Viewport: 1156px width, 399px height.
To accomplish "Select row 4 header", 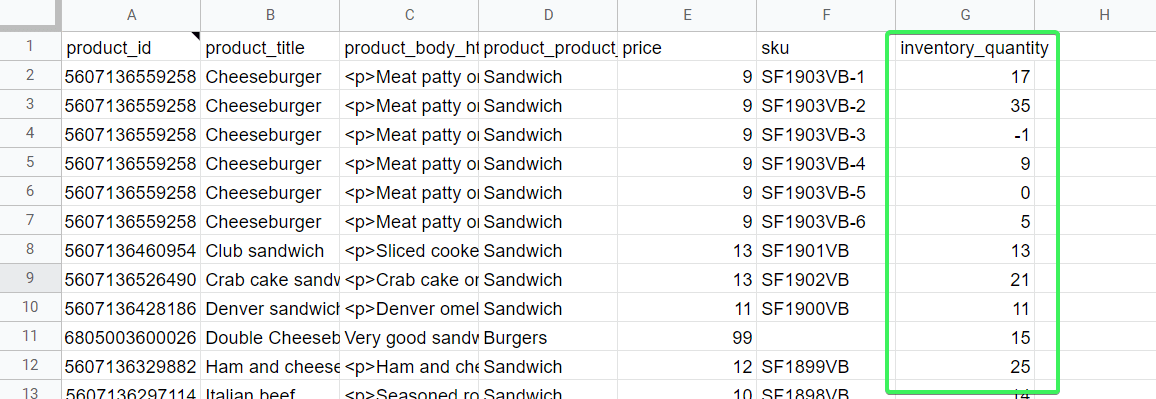I will 30,135.
